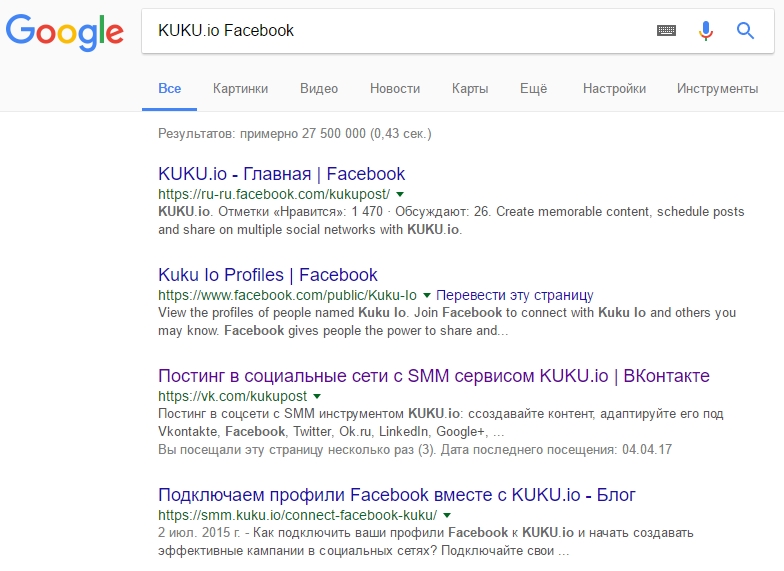This screenshot has height=571, width=784.
Task: Expand arrow beside facebook.com/public/Kuku-Io URL
Action: point(426,296)
